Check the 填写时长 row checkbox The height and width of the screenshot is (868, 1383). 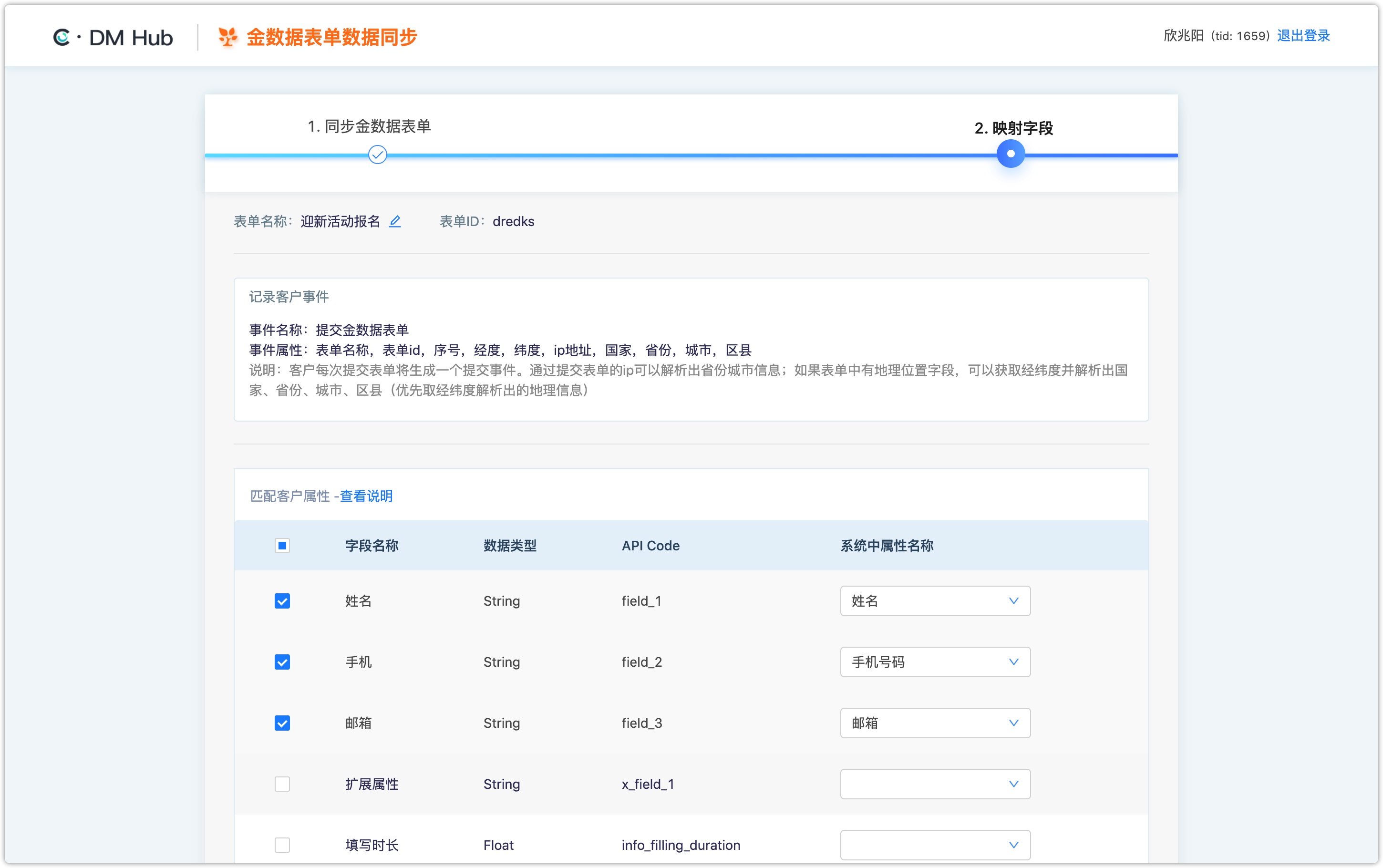(x=282, y=845)
